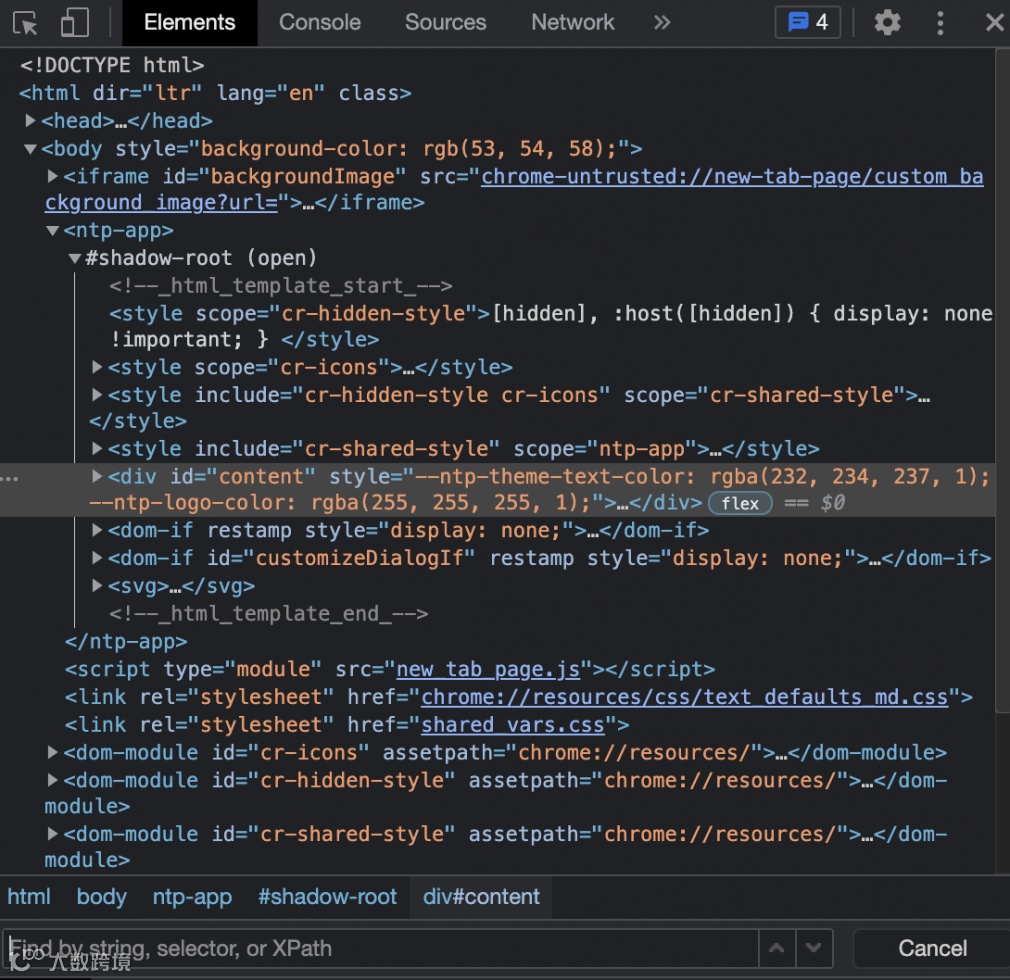Expand the backgroundImage iframe node
This screenshot has width=1010, height=980.
pyautogui.click(x=53, y=176)
